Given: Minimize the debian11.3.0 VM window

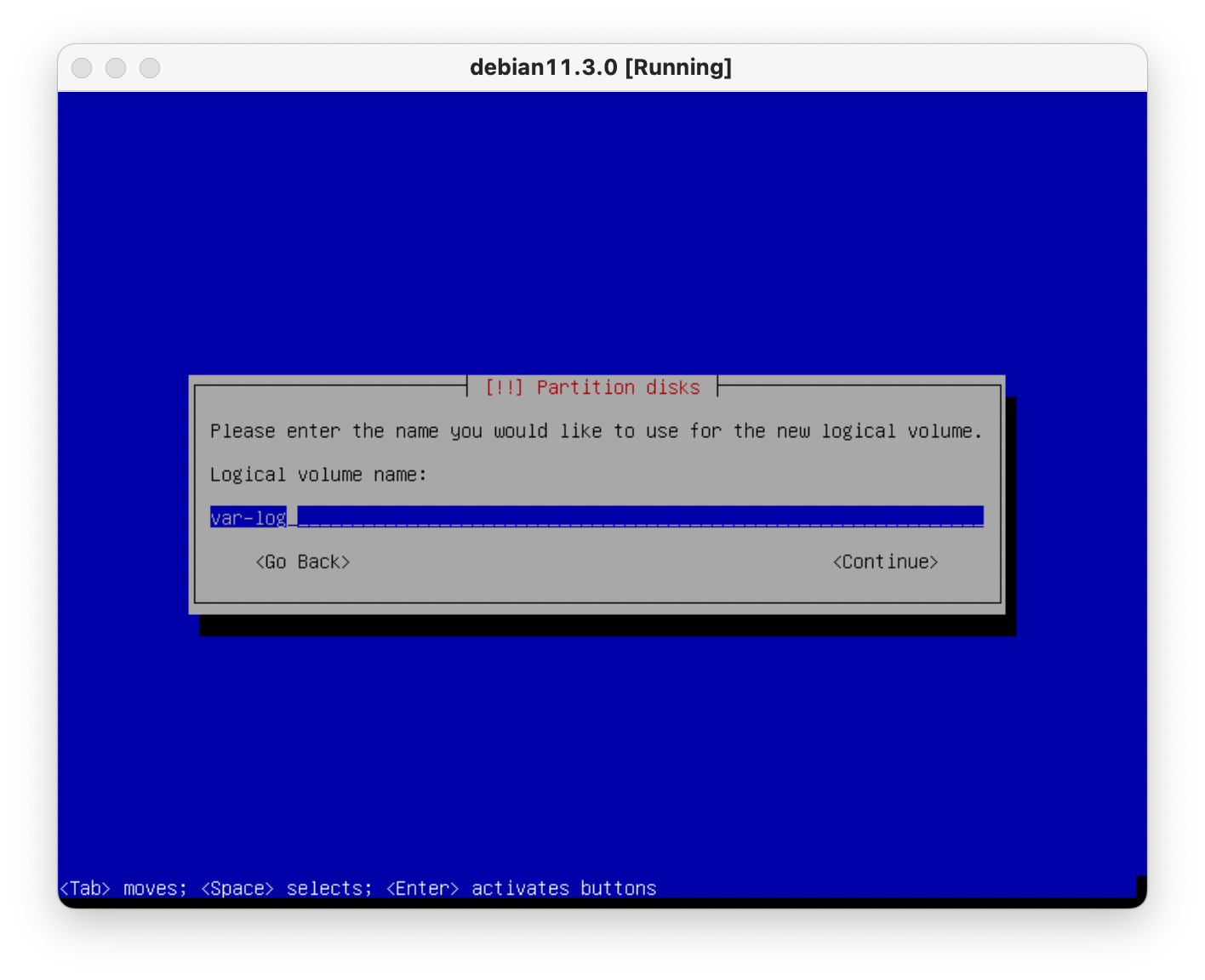Looking at the screenshot, I should (116, 68).
